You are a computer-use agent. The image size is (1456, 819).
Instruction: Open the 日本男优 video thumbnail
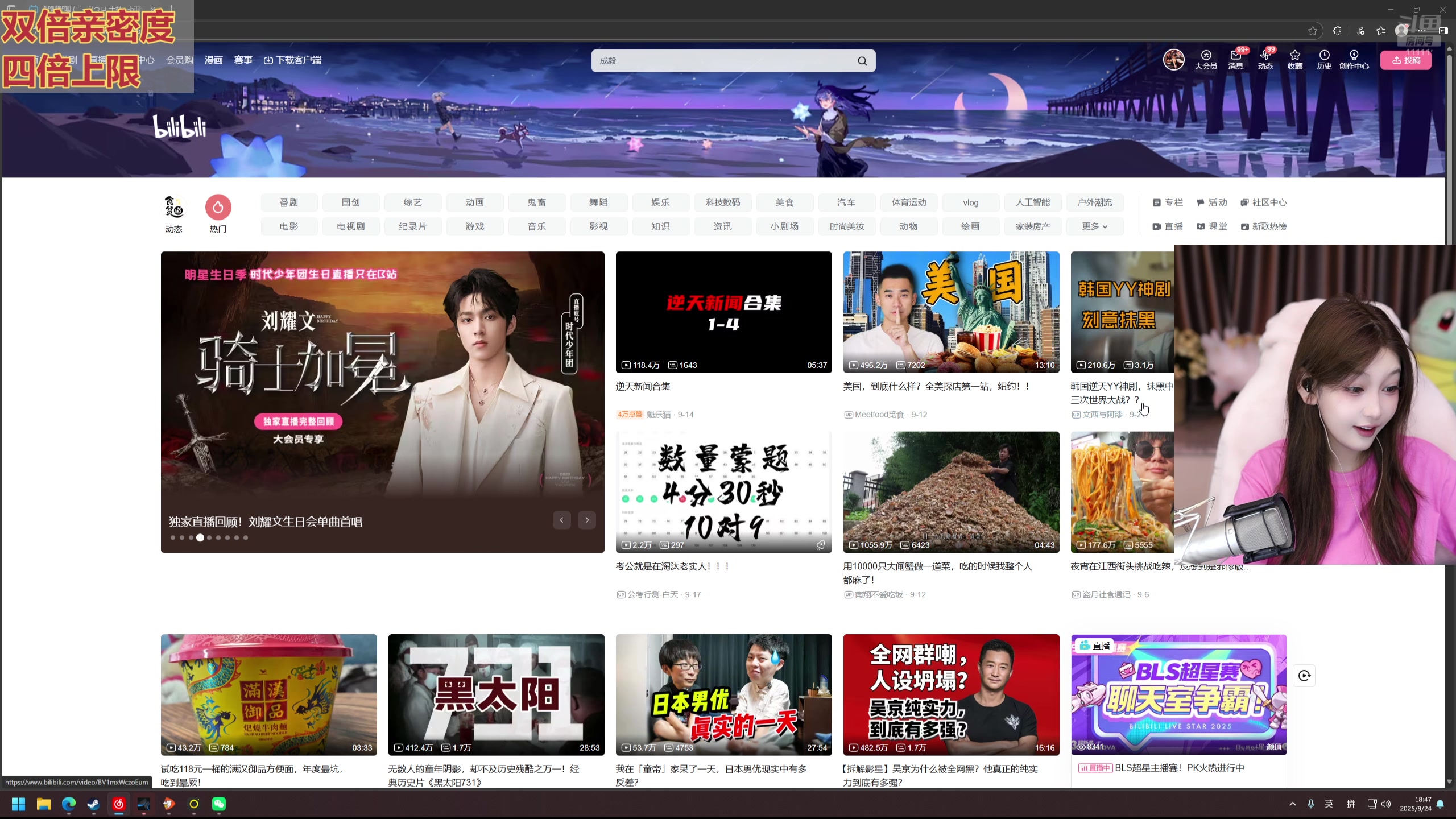tap(723, 694)
